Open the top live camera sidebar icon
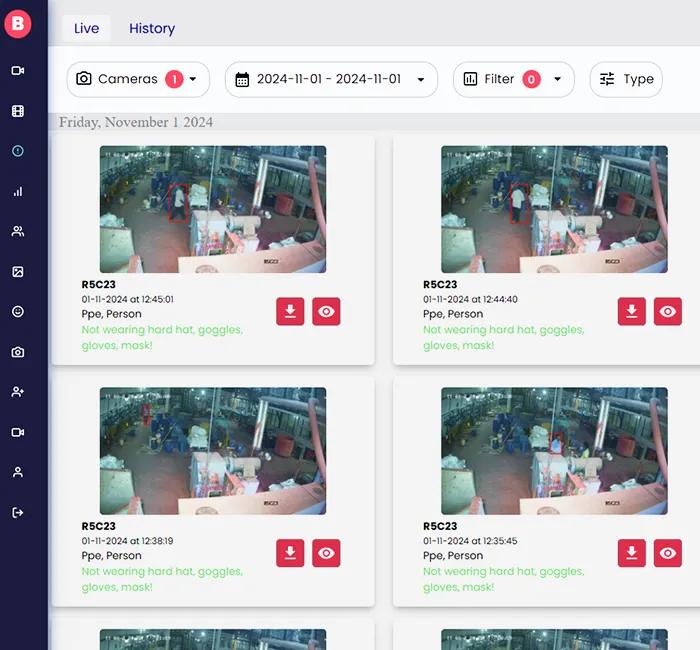This screenshot has width=700, height=650. 18,71
